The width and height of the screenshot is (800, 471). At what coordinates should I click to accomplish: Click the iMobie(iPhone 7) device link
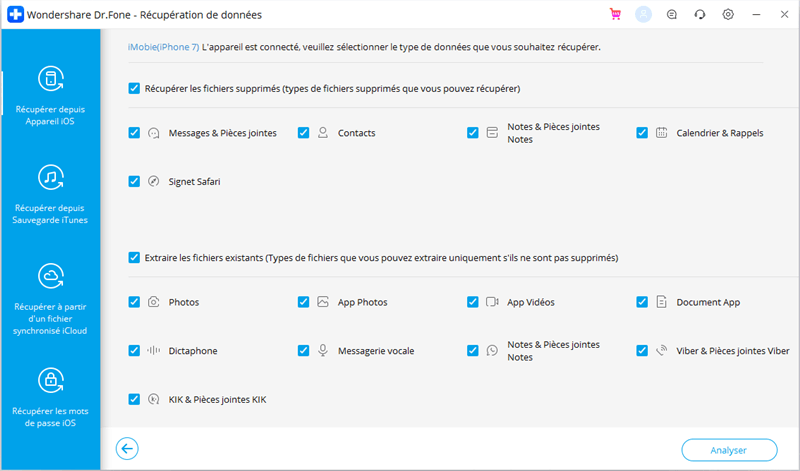[163, 47]
